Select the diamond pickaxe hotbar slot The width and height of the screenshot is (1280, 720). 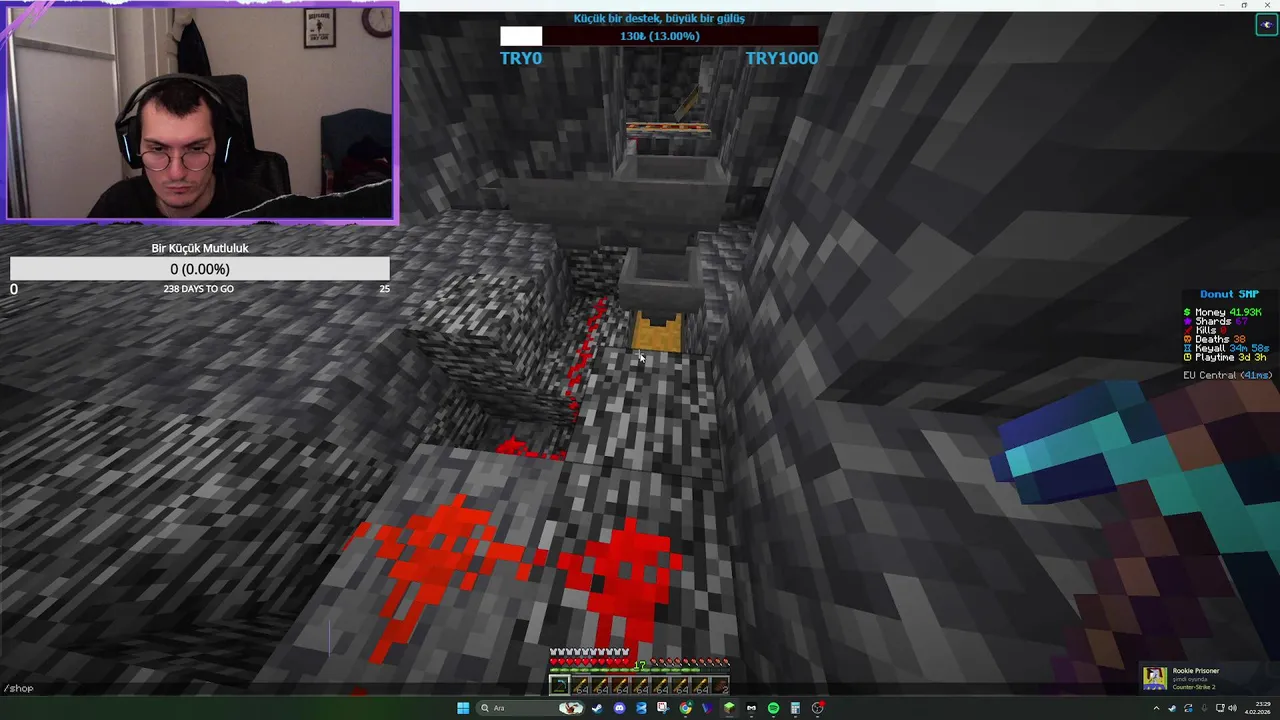tap(560, 685)
